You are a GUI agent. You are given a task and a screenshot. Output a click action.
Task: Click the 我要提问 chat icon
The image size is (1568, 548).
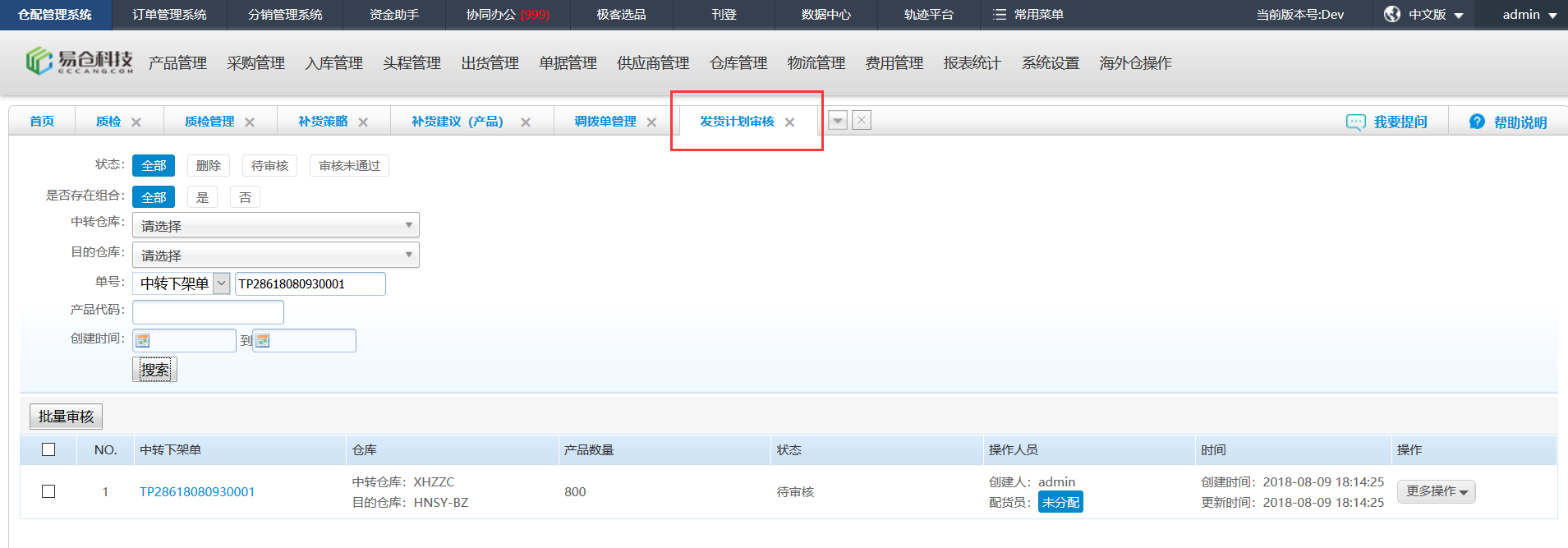1355,122
